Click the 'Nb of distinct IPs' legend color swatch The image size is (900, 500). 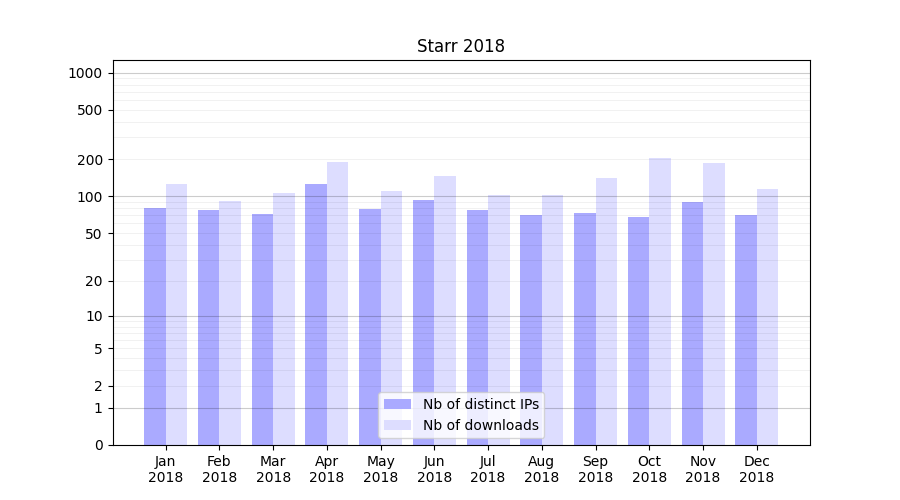pos(397,404)
